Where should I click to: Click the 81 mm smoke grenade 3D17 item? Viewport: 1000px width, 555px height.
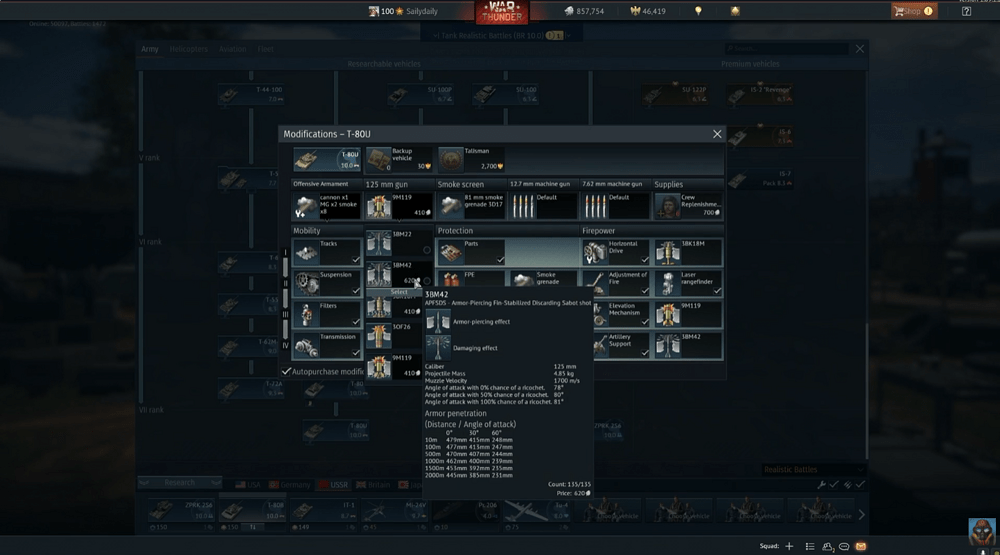(x=471, y=206)
